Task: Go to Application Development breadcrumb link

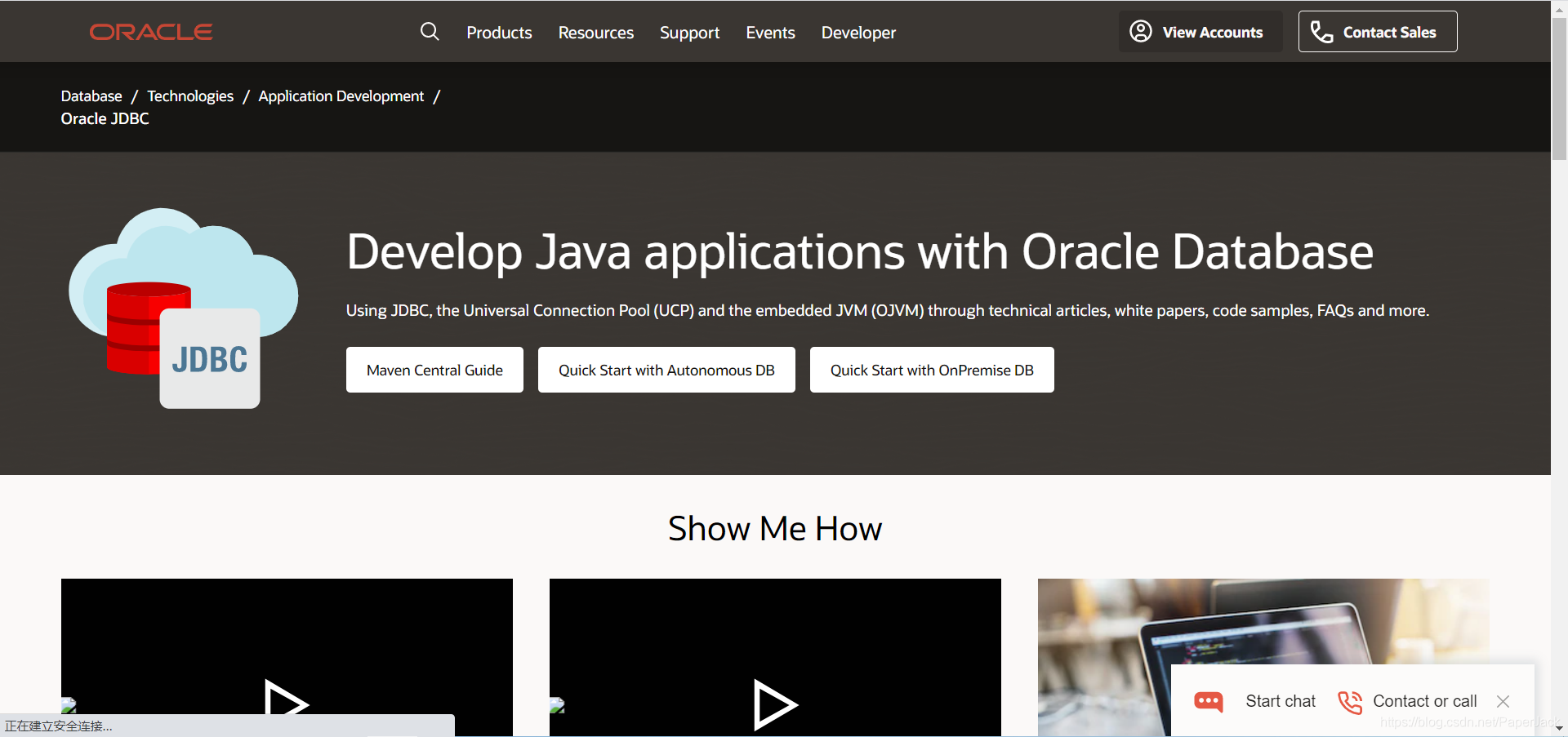Action: [341, 96]
